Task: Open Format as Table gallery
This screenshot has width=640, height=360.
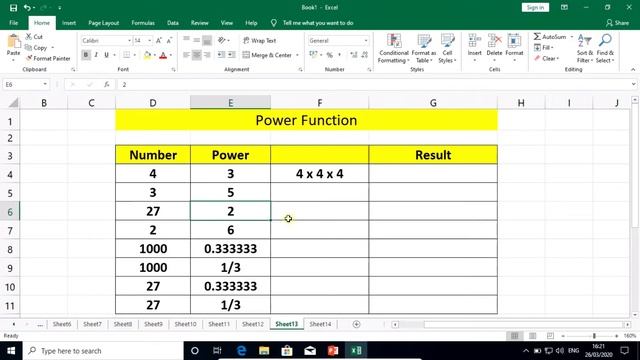Action: click(x=424, y=49)
